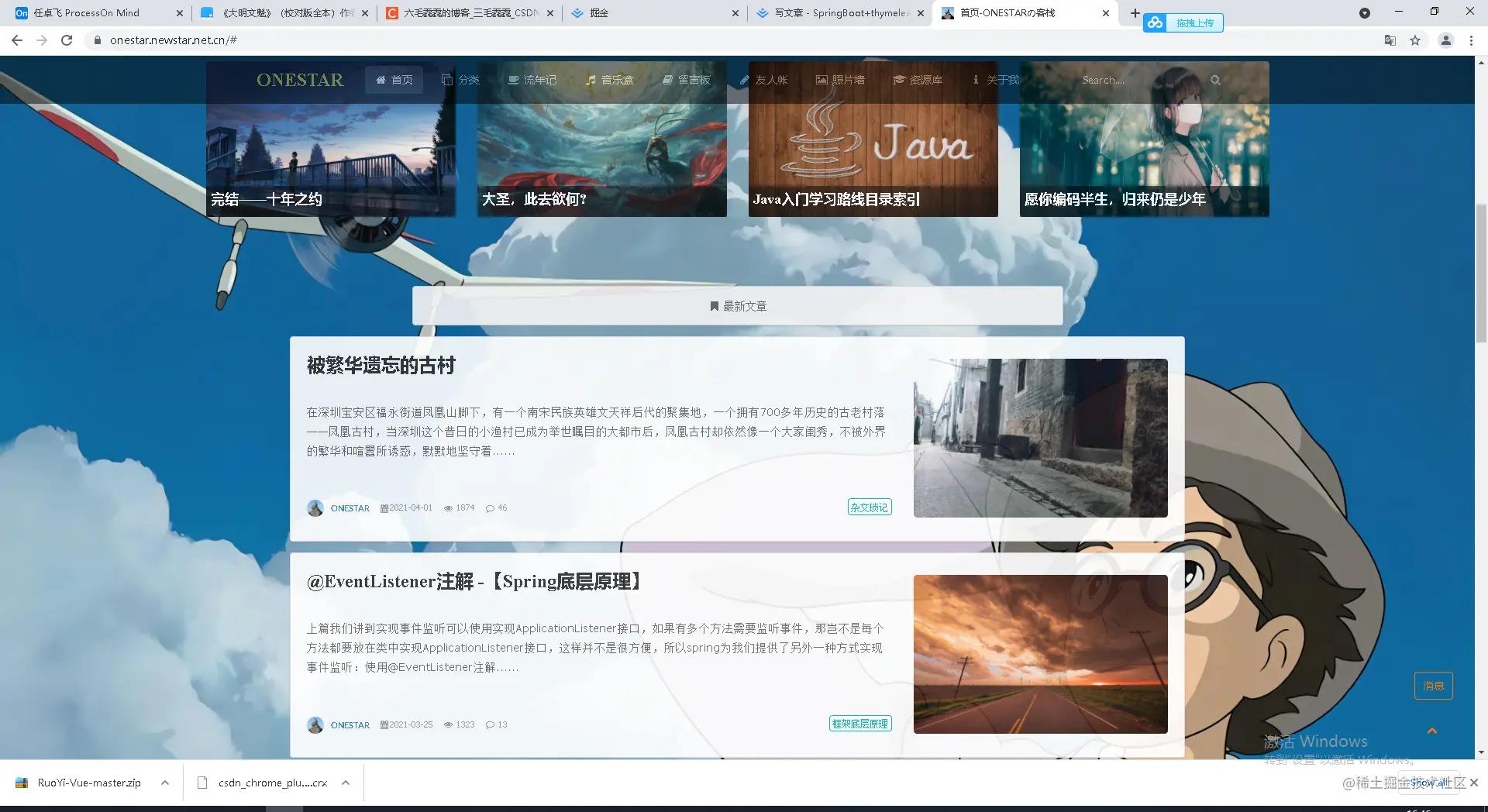Open the 音乐盒 nav menu item
This screenshot has height=812, width=1488.
pyautogui.click(x=609, y=80)
